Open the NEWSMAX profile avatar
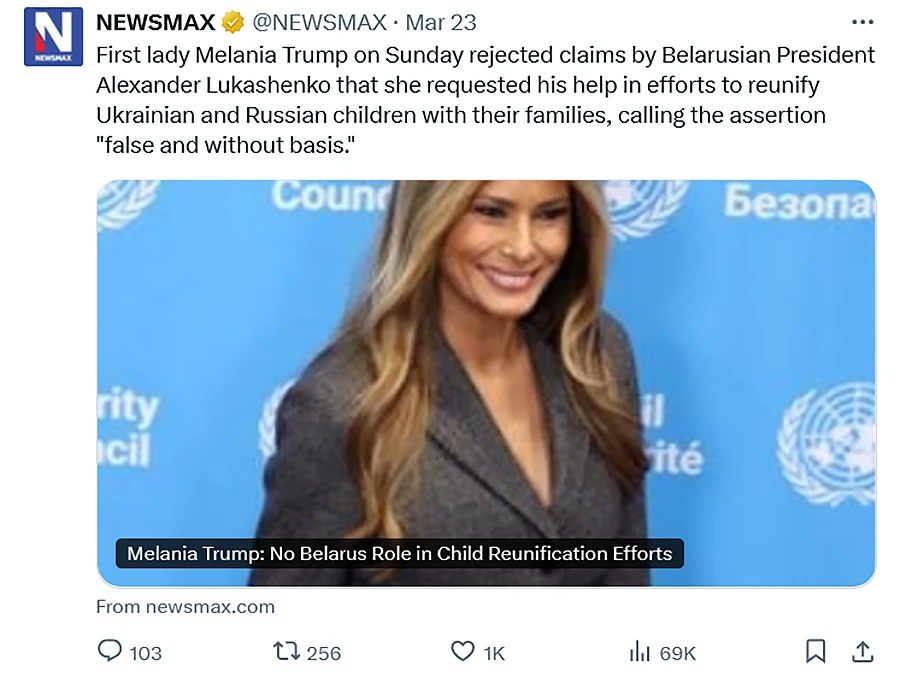This screenshot has height=683, width=900. tap(53, 36)
